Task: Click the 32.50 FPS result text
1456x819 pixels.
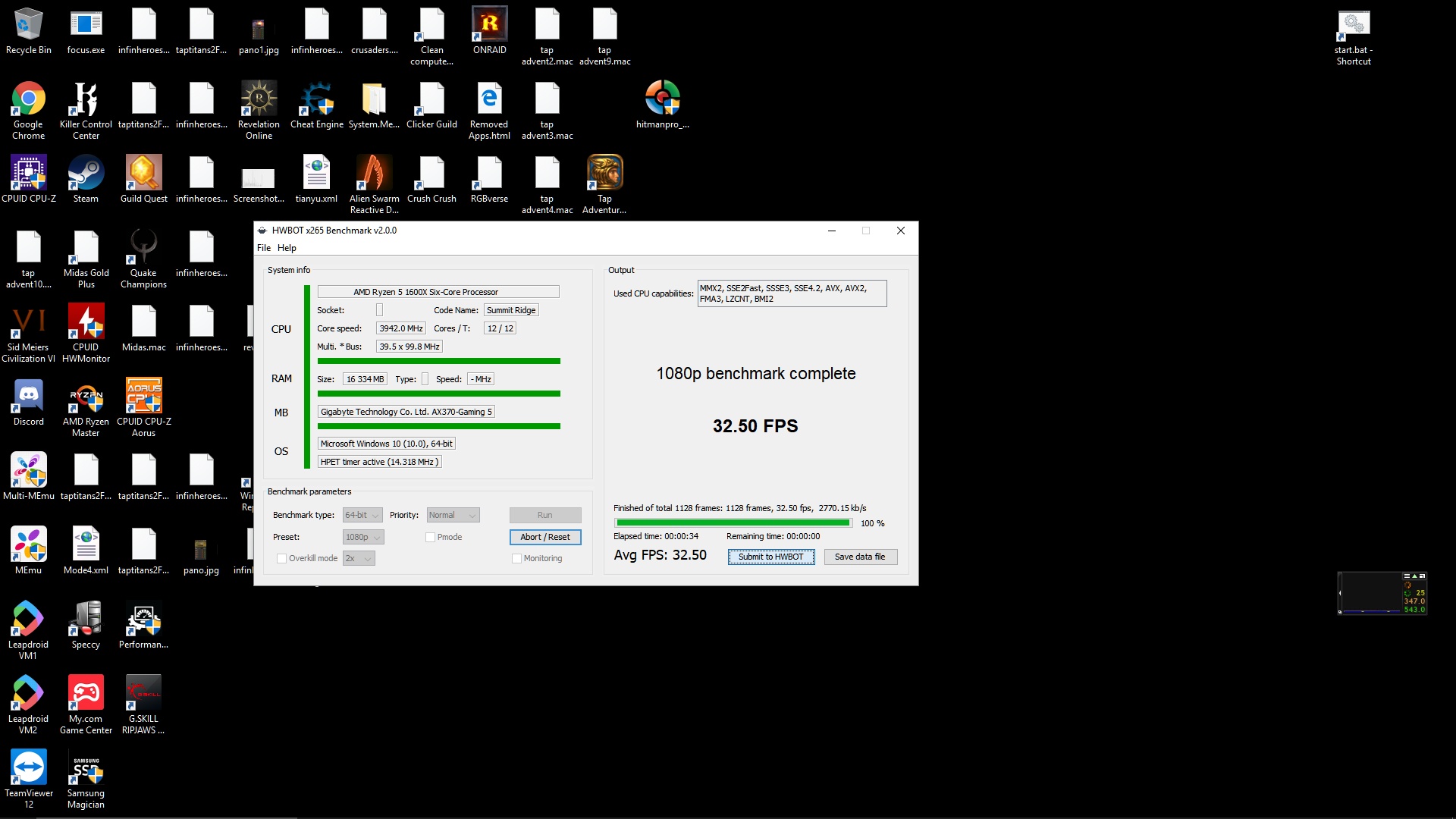Action: pyautogui.click(x=755, y=426)
